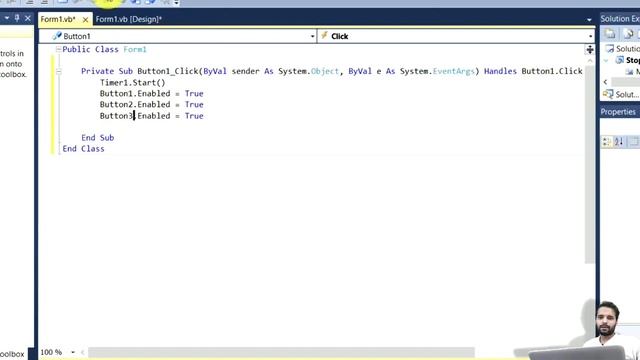640x360 pixels.
Task: Collapse the Public Class Form1 outline
Action: click(x=58, y=49)
